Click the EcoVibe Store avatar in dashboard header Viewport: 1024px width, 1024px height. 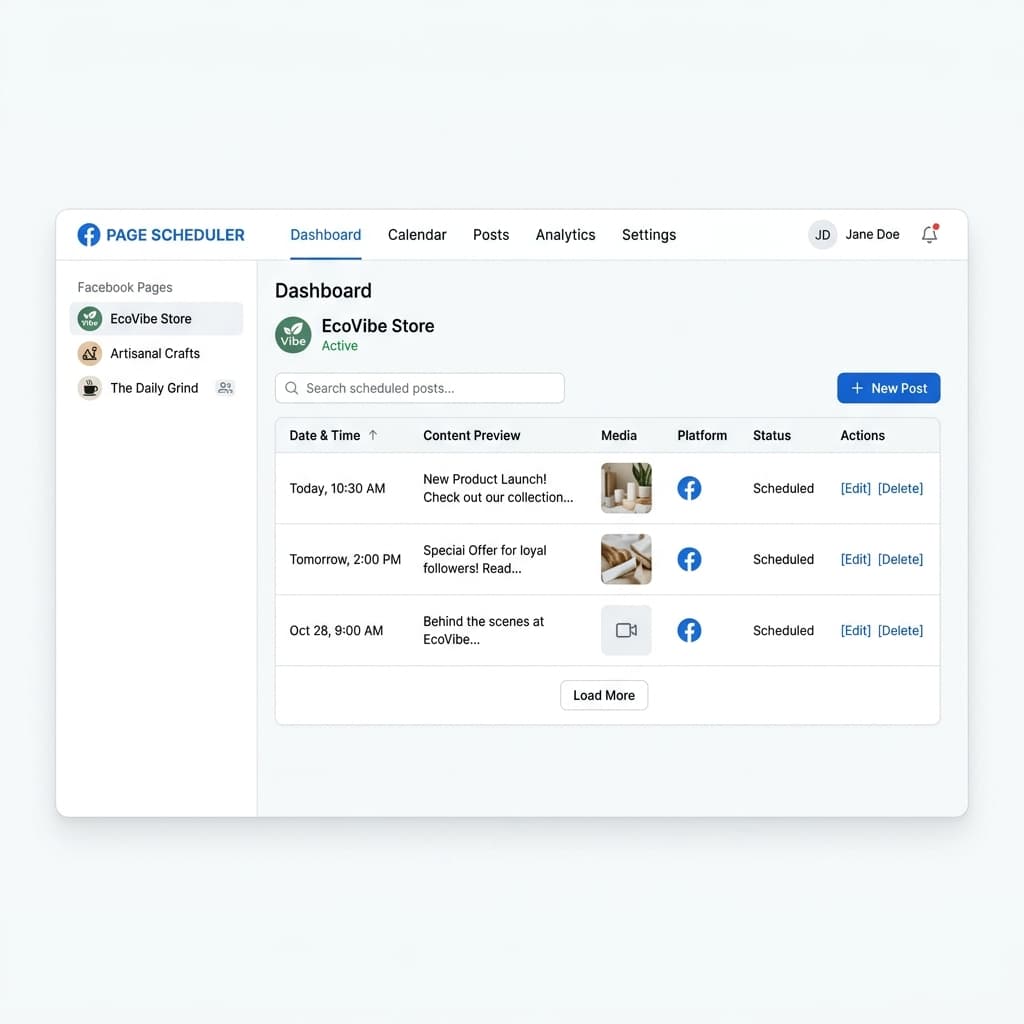point(293,335)
